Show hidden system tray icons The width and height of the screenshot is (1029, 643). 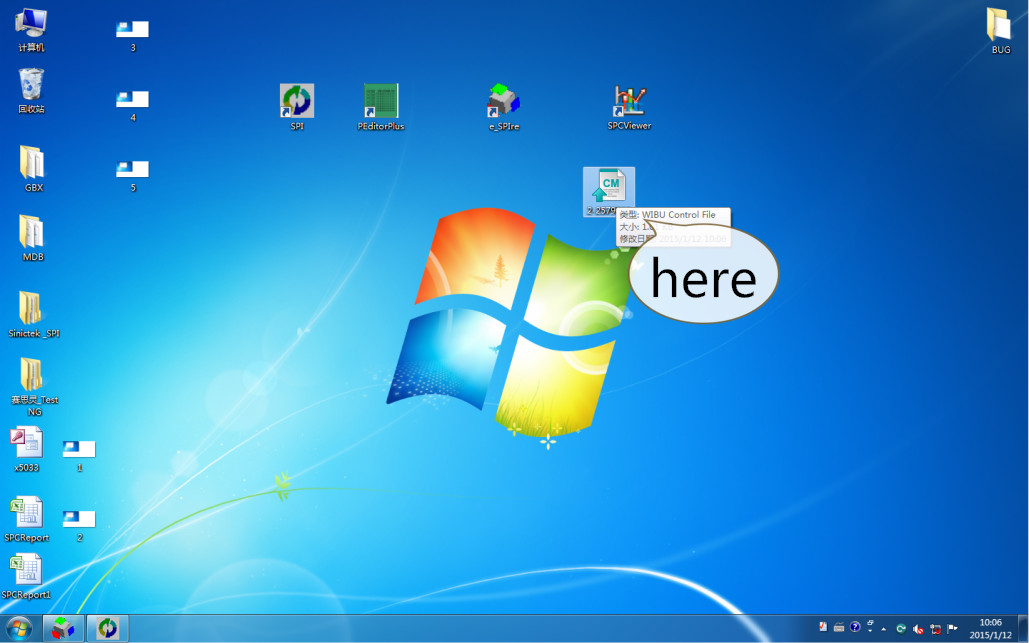click(x=884, y=628)
